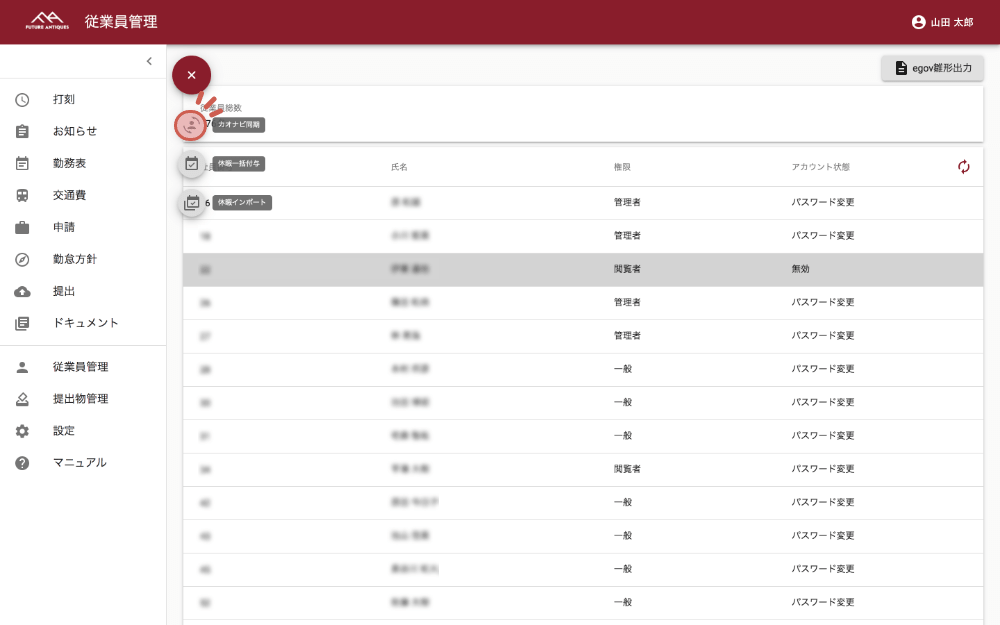Click the 休暇一括付与 calendar icon
Viewport: 1000px width, 625px height.
191,164
